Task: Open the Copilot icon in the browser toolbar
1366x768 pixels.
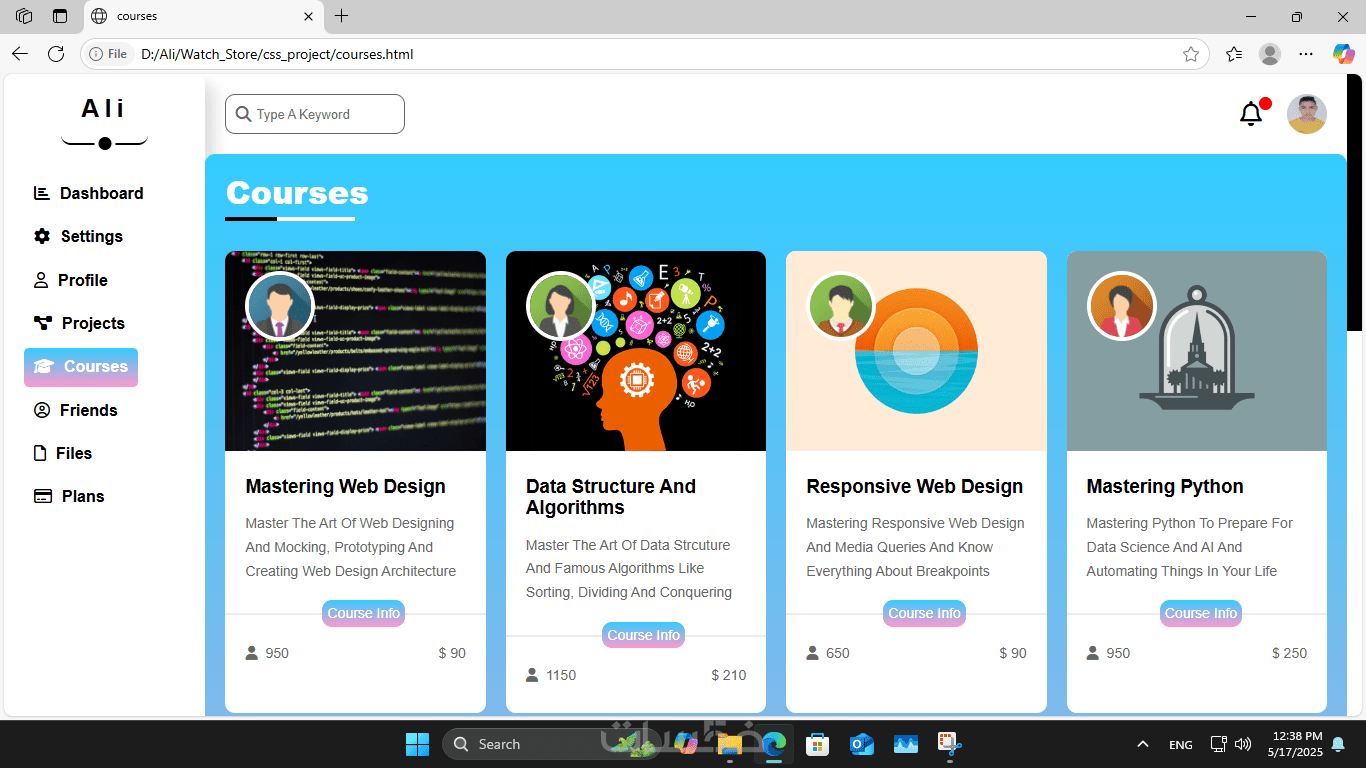Action: 1343,54
